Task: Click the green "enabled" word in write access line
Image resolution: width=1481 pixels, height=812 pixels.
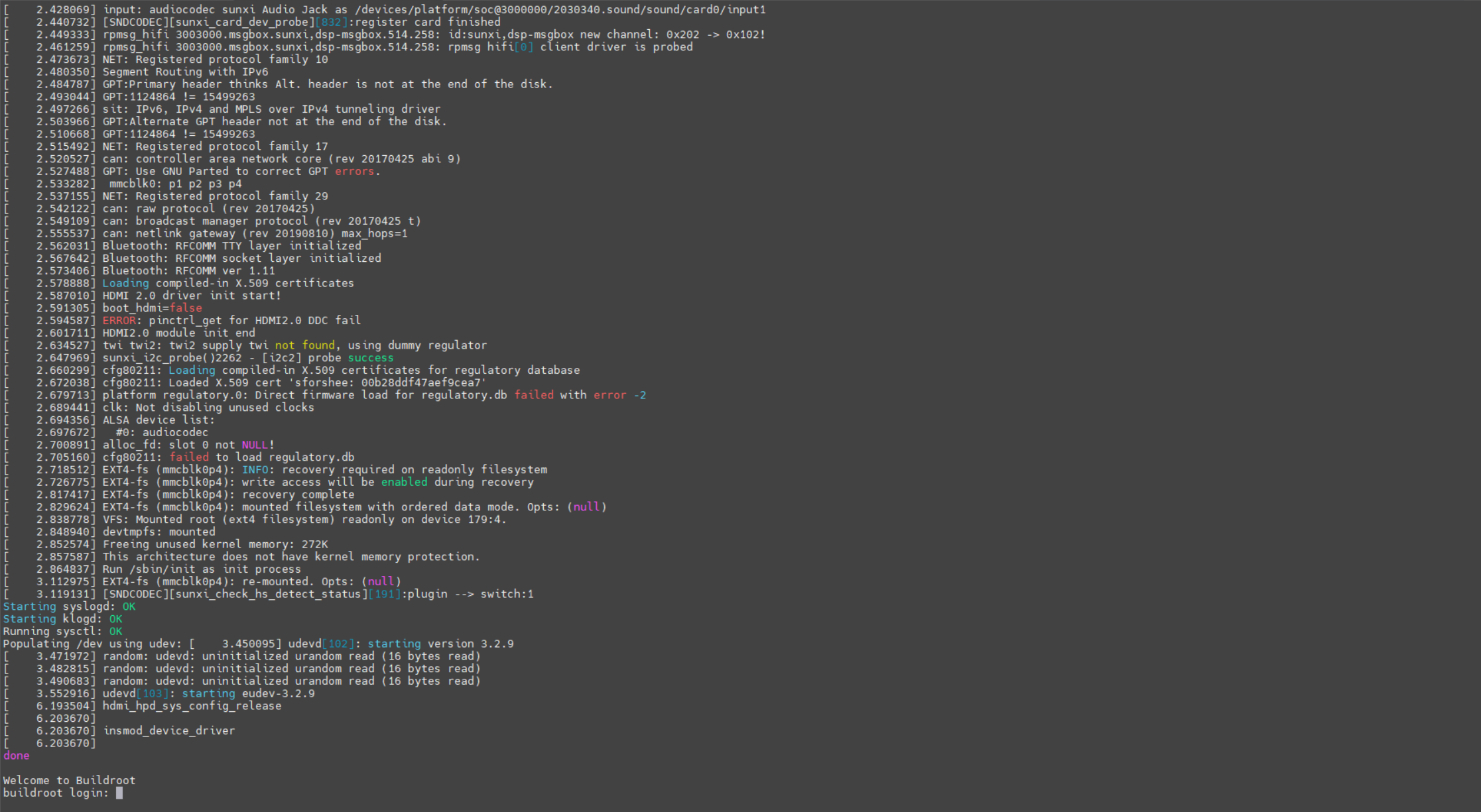Action: [x=404, y=482]
